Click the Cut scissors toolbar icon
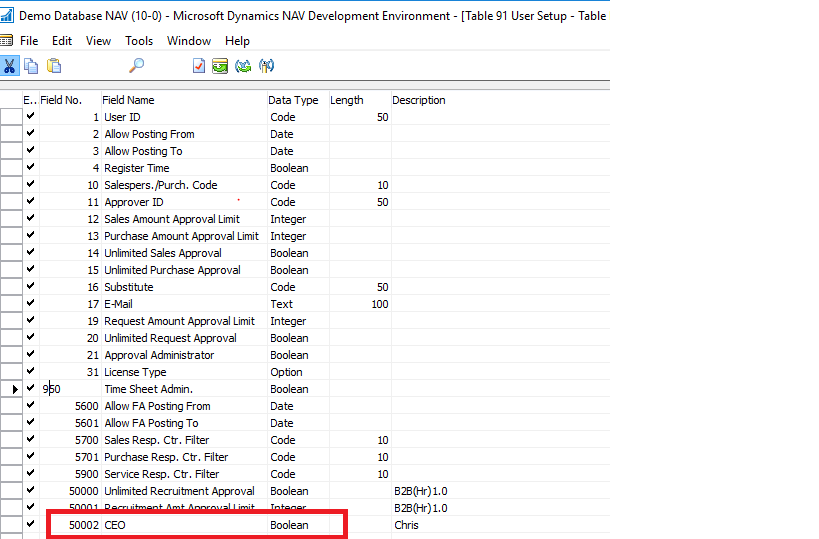 coord(9,66)
